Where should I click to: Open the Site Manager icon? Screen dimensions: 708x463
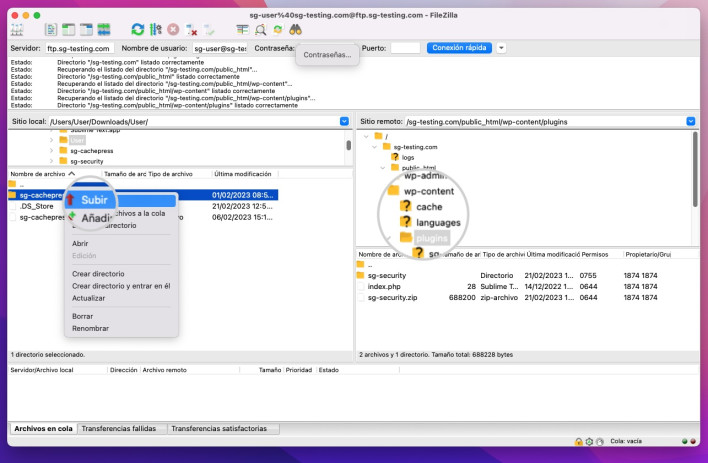coord(17,30)
